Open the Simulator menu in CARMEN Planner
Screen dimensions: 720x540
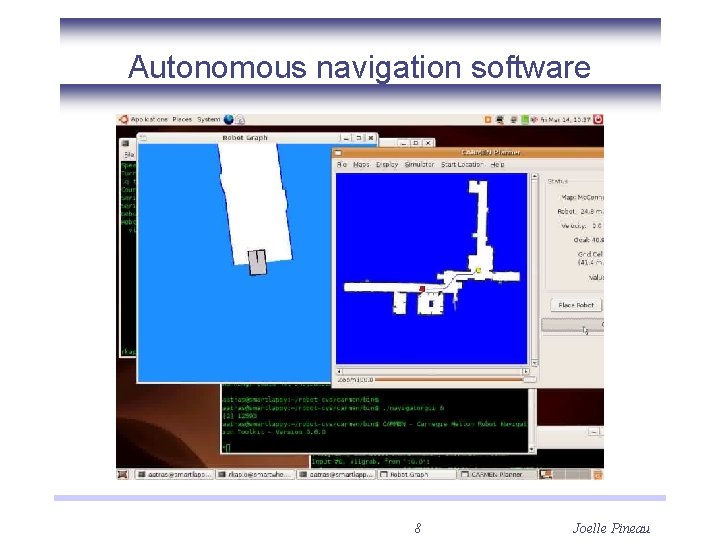point(419,164)
